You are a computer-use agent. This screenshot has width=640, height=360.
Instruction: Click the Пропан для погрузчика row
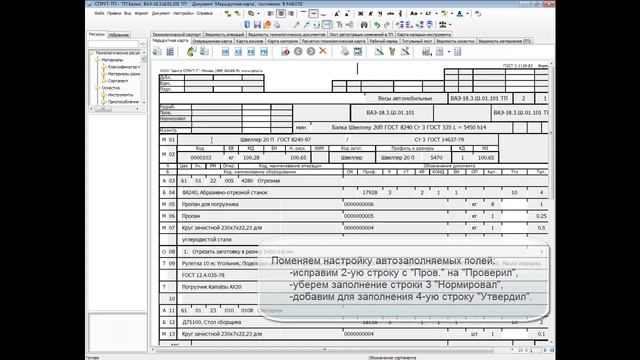coord(353,204)
